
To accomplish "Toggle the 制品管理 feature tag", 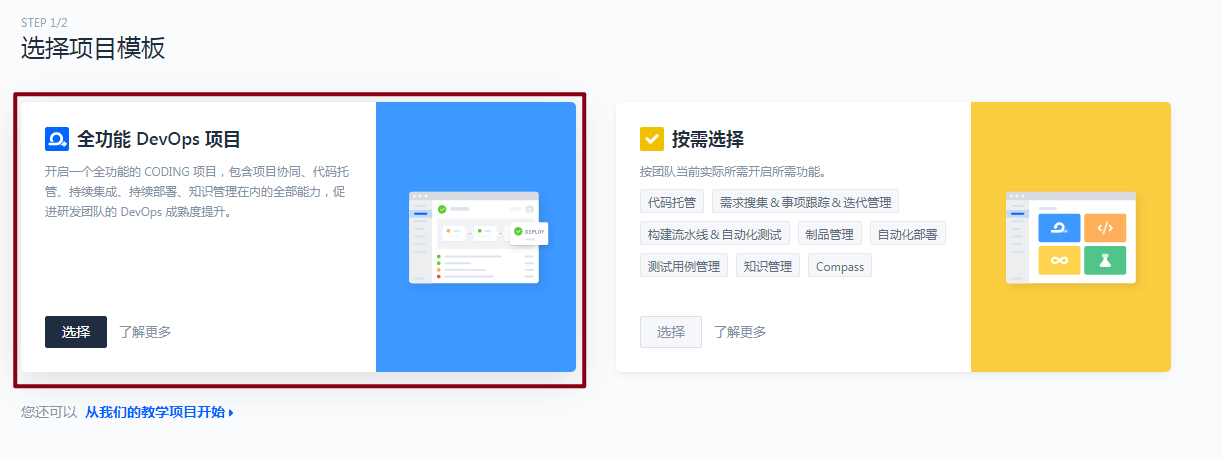I will [829, 234].
